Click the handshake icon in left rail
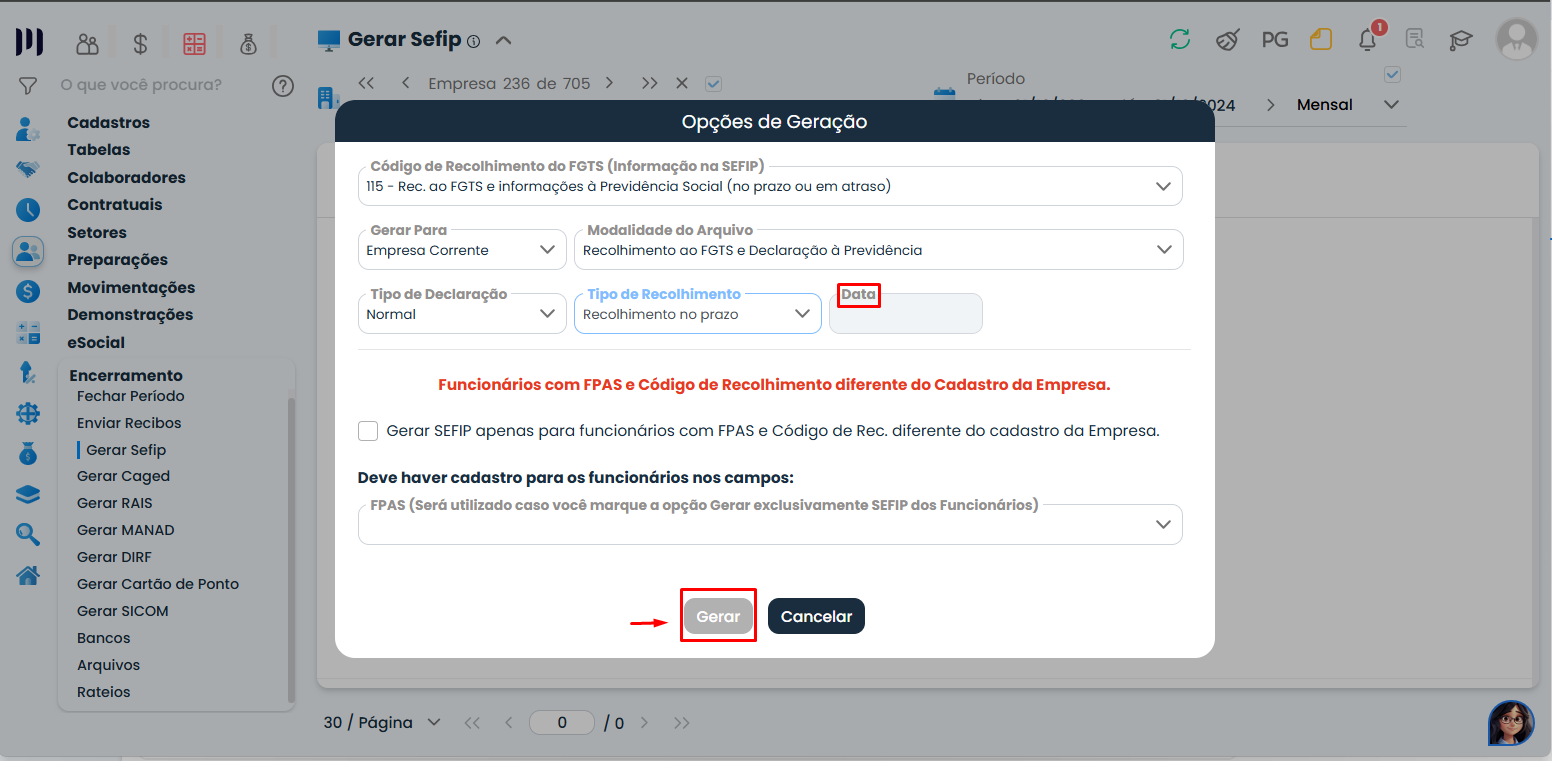Screen dimensions: 1552x761 [28, 169]
